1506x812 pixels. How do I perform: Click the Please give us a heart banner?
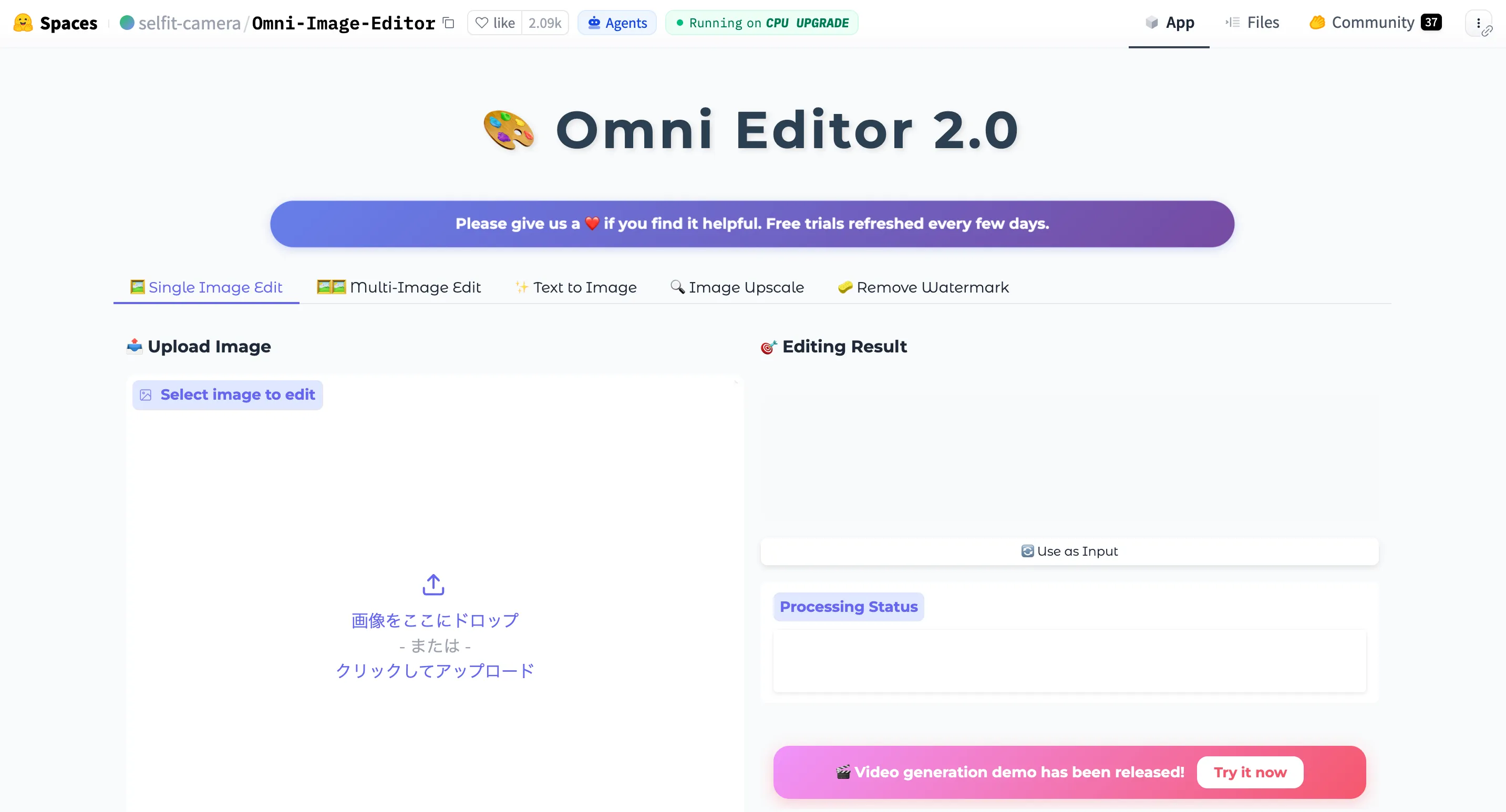tap(752, 224)
